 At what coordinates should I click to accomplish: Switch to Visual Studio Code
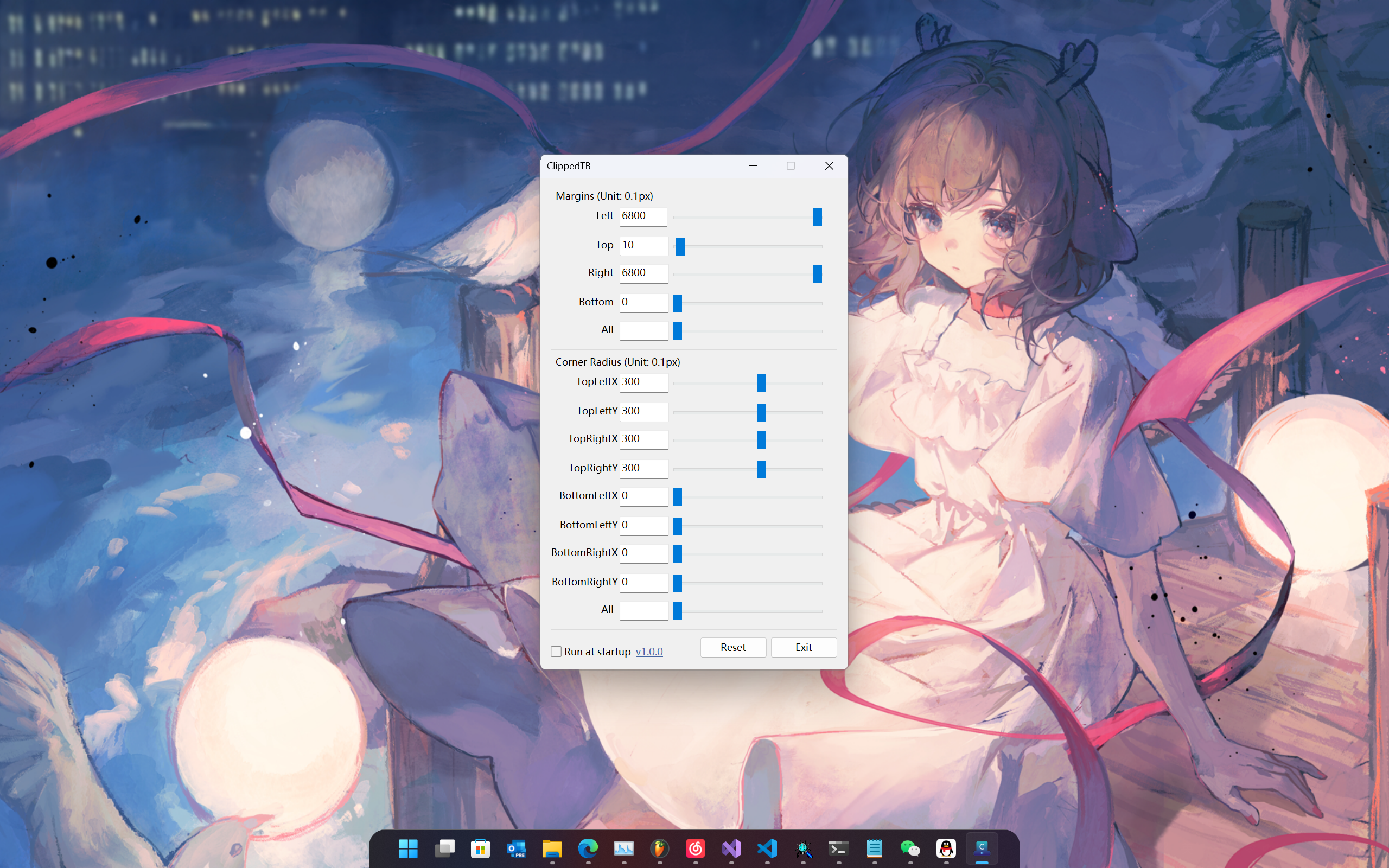767,848
